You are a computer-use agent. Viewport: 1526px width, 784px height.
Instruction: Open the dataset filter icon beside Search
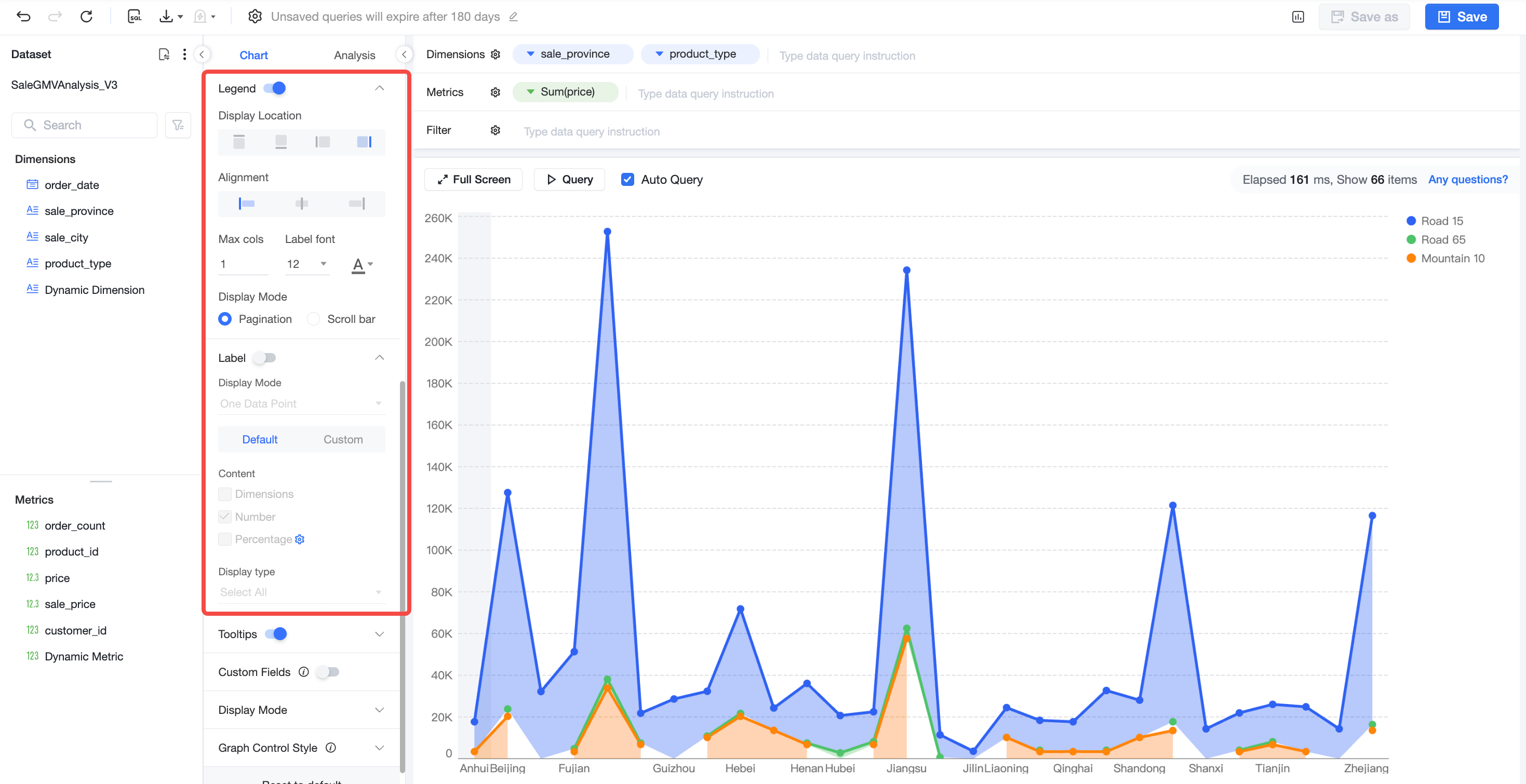click(x=178, y=125)
